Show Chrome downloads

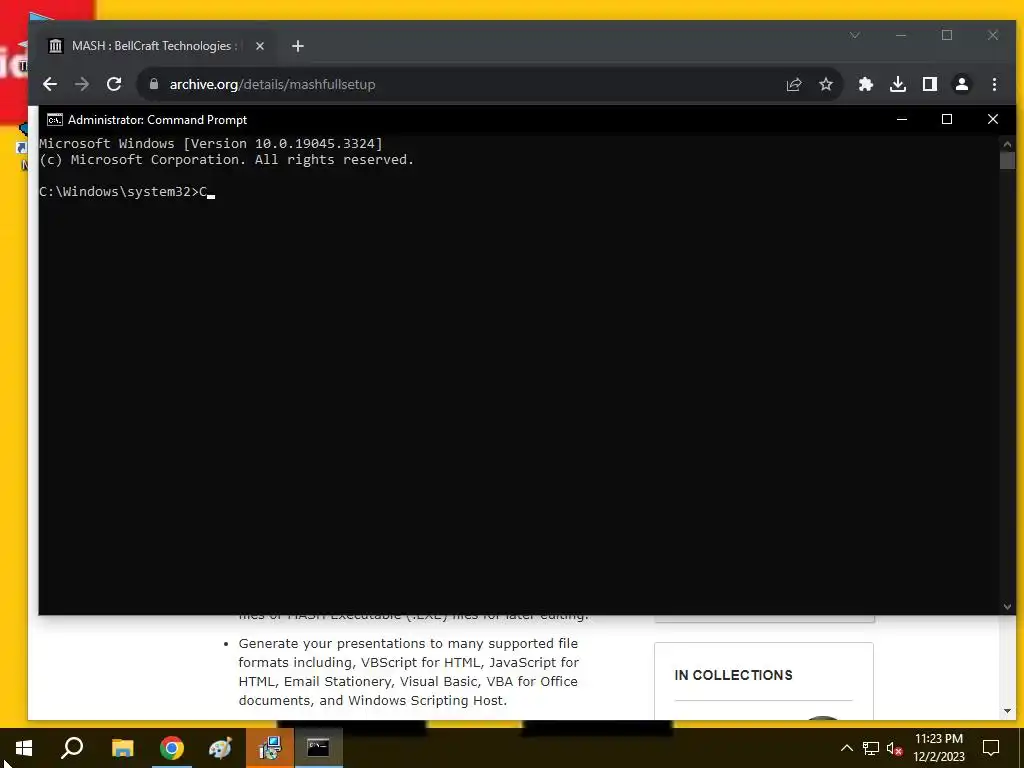(898, 84)
